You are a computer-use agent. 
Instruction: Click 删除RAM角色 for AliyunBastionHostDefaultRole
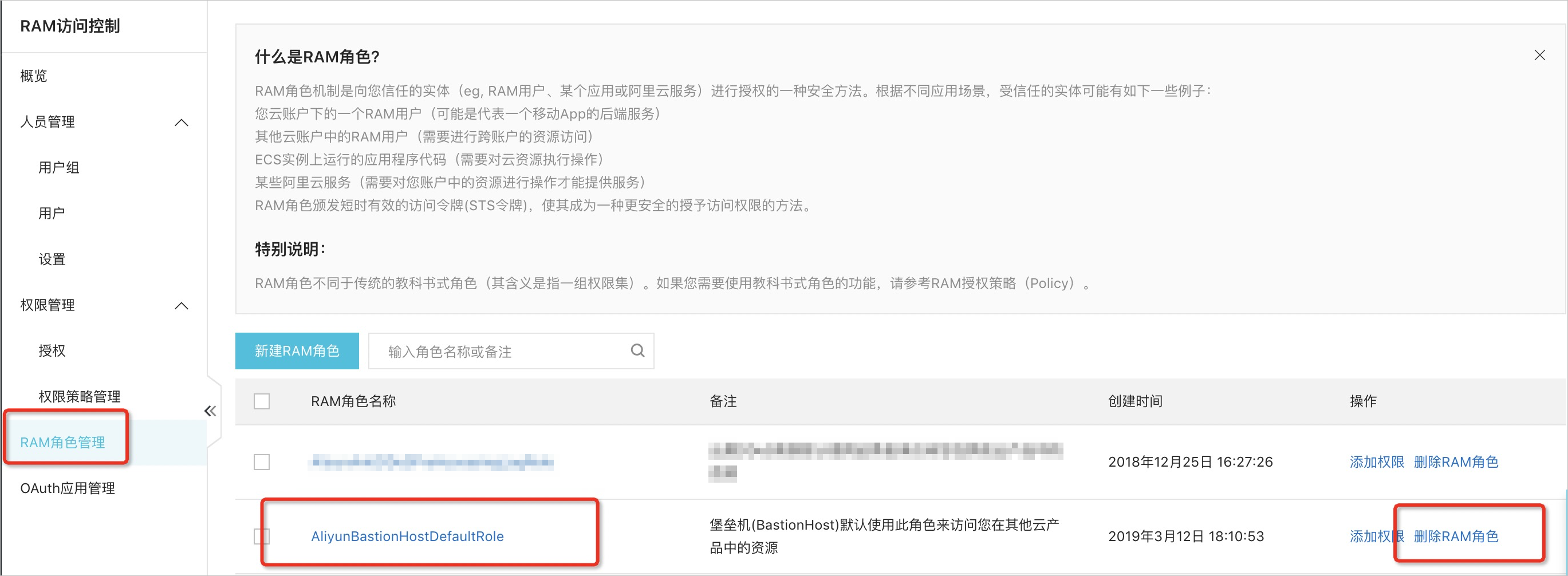tap(1456, 536)
